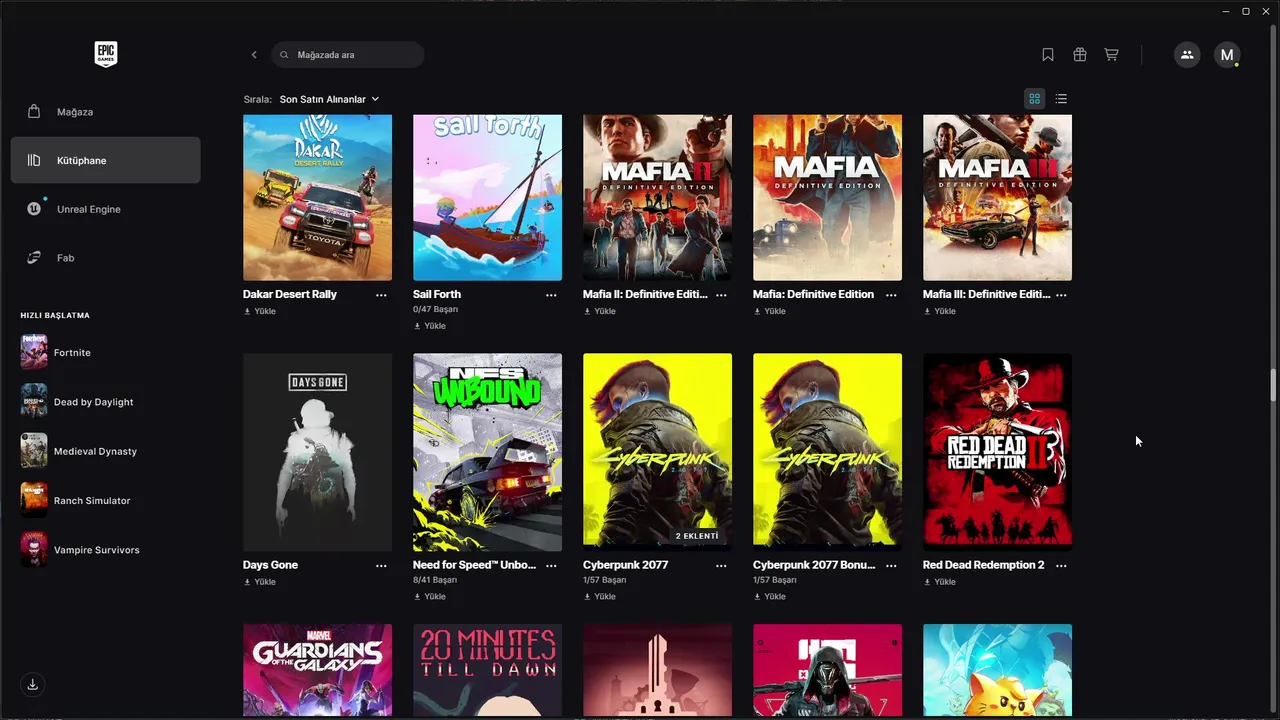Click Yükle under Mafia II: Definitive Edition
This screenshot has width=1280, height=720.
coord(599,311)
